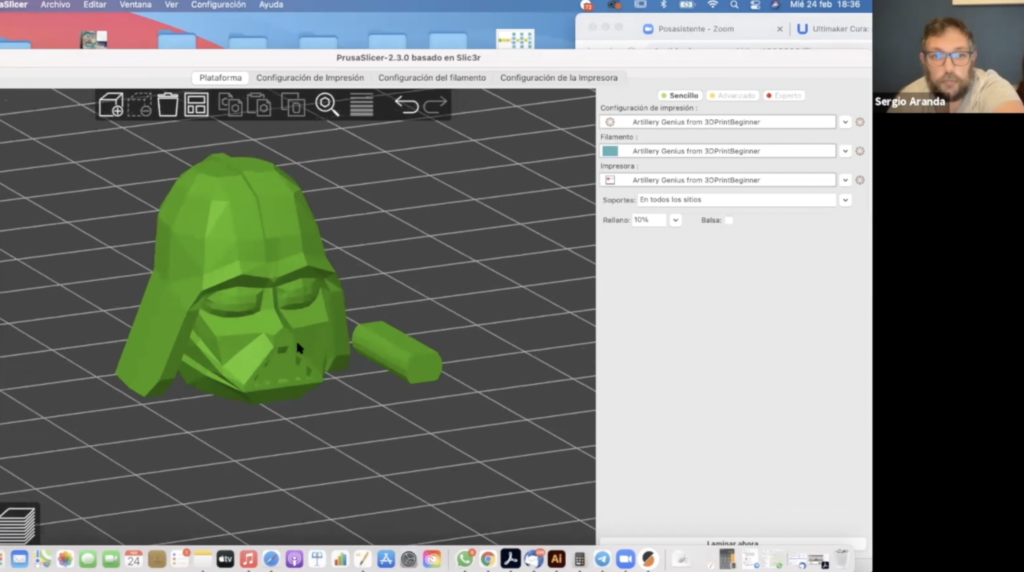
Task: Select the Avanzado mode
Action: [732, 95]
